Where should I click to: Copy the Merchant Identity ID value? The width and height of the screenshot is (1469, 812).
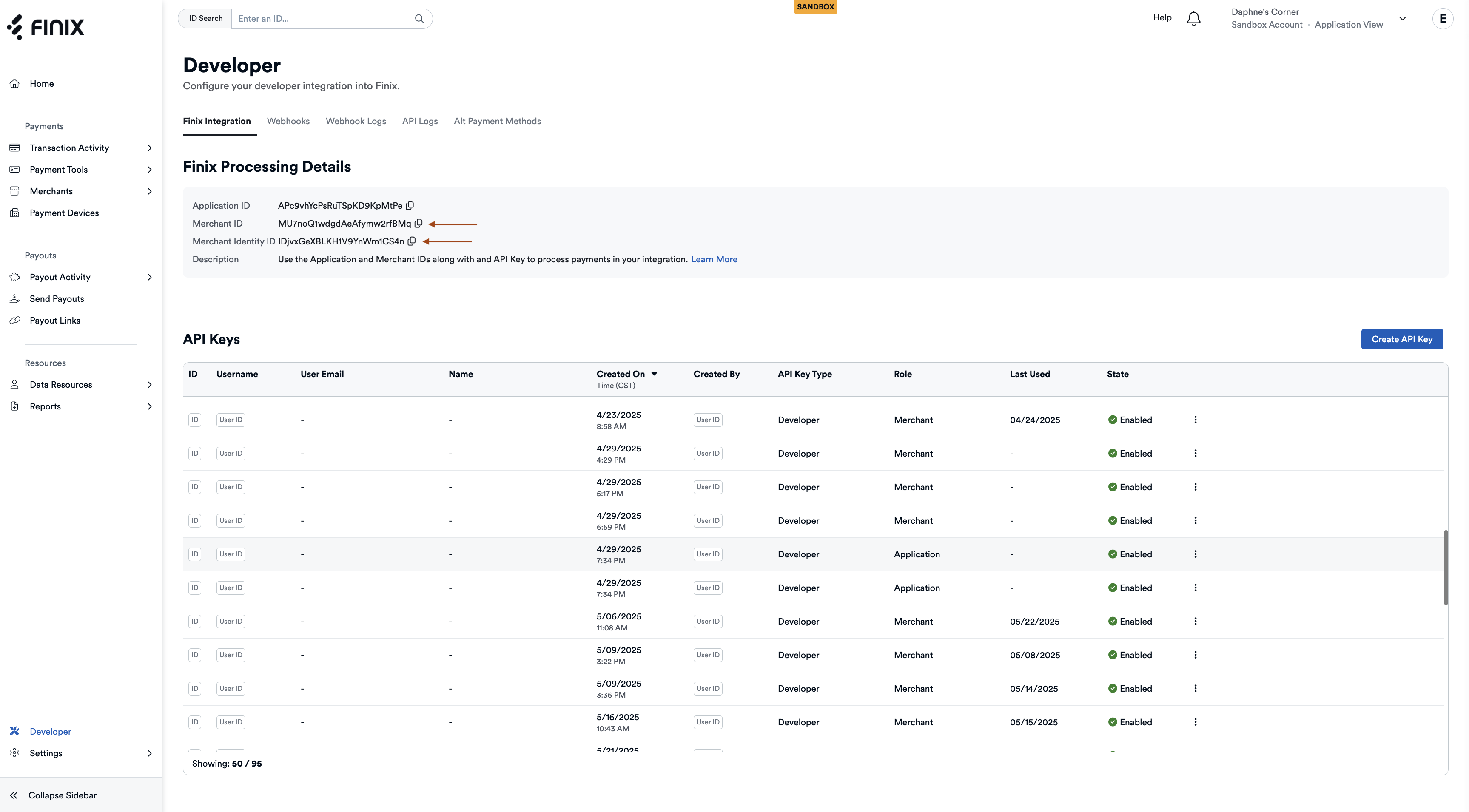point(412,241)
